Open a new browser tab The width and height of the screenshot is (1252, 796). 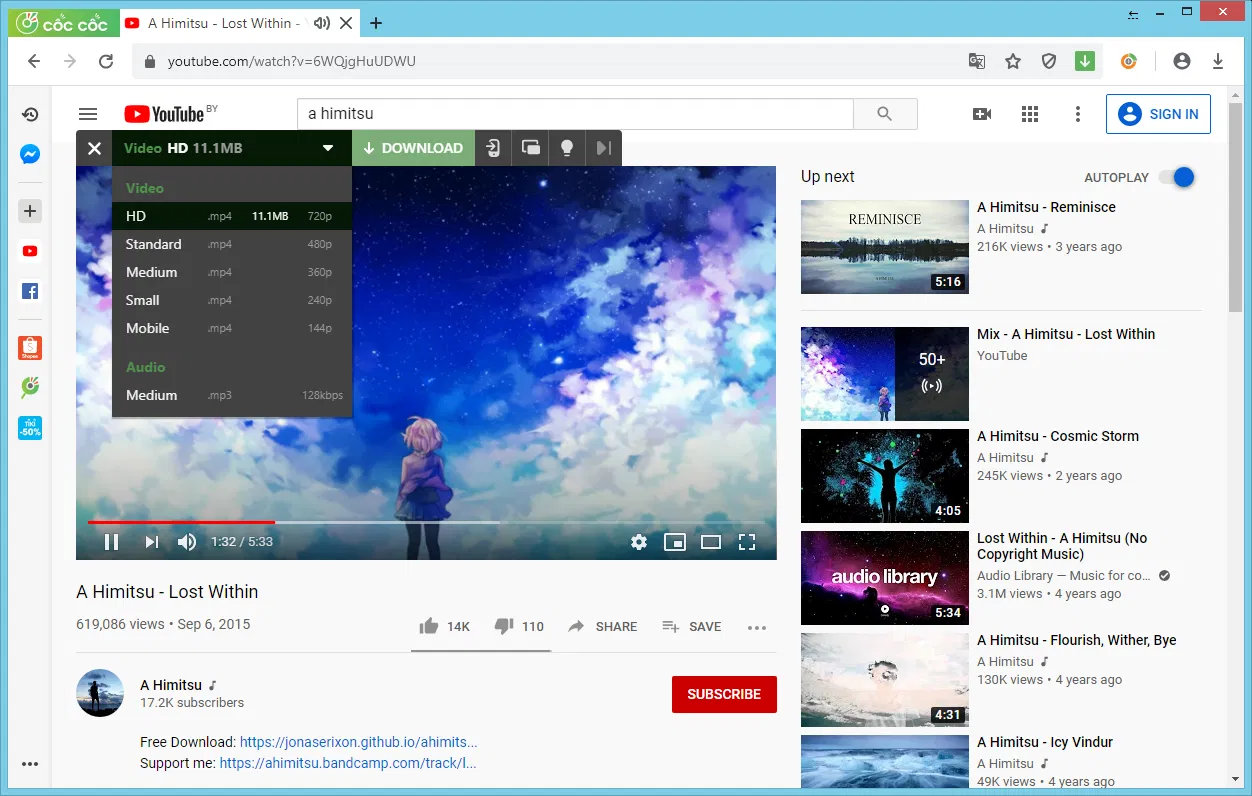[x=376, y=23]
